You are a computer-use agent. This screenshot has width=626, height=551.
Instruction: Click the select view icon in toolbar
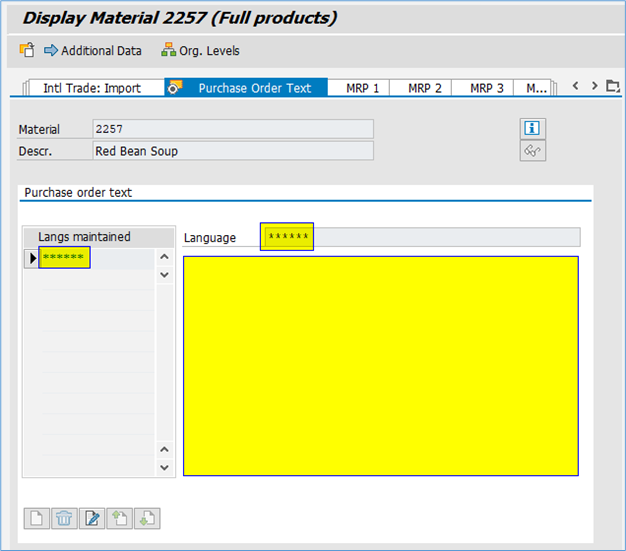tap(27, 50)
